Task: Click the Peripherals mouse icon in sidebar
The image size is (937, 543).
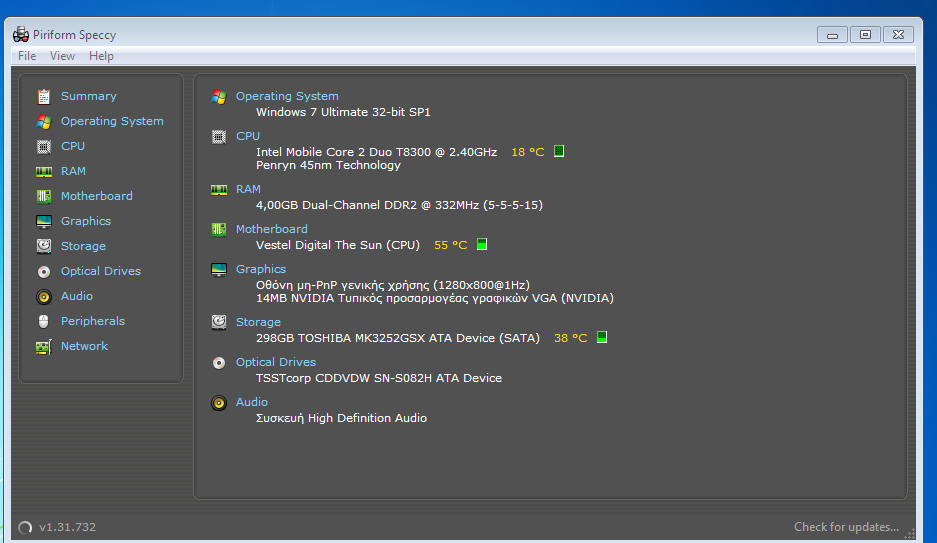Action: (44, 321)
